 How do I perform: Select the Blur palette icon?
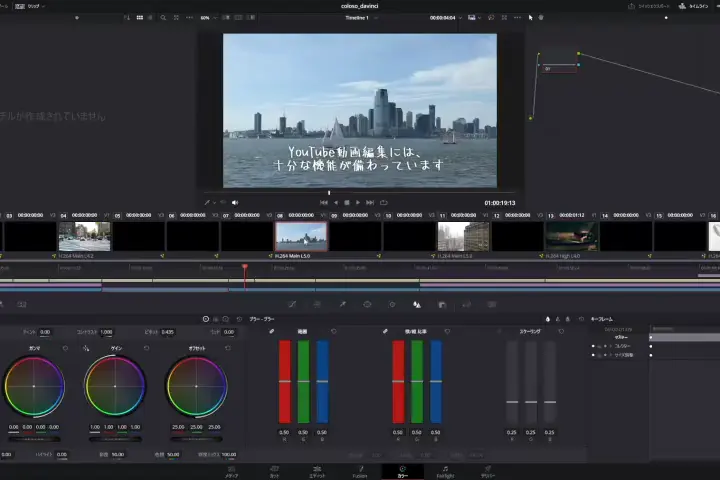(x=417, y=305)
